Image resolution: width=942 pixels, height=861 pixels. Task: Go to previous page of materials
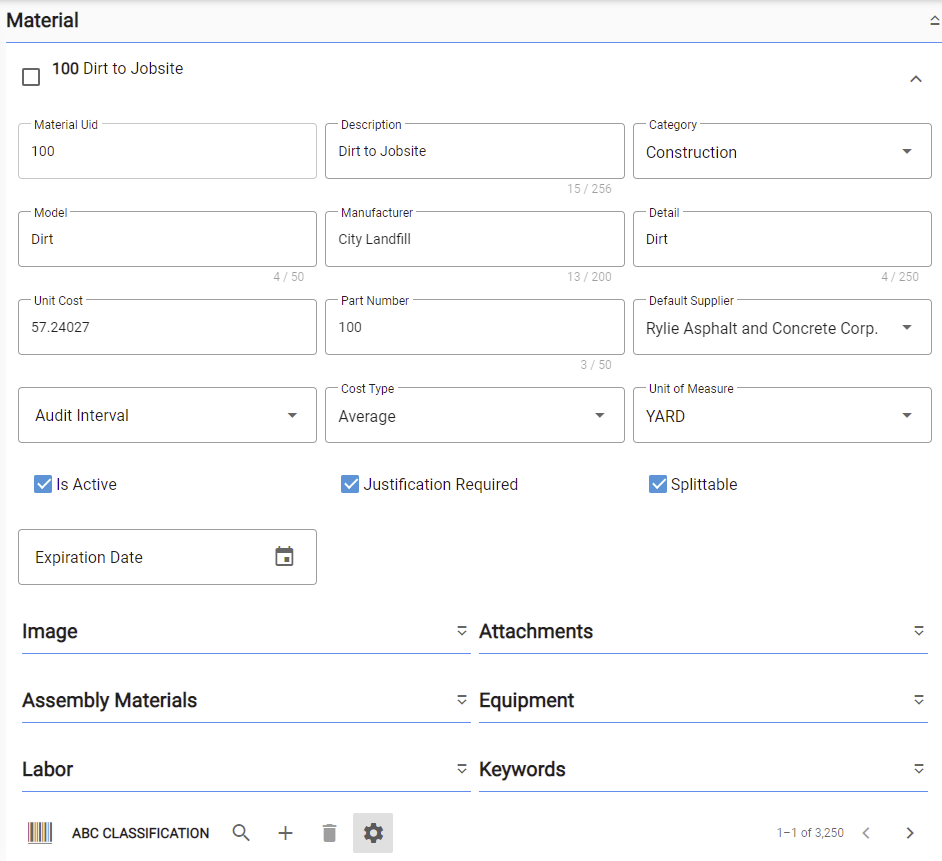(866, 833)
